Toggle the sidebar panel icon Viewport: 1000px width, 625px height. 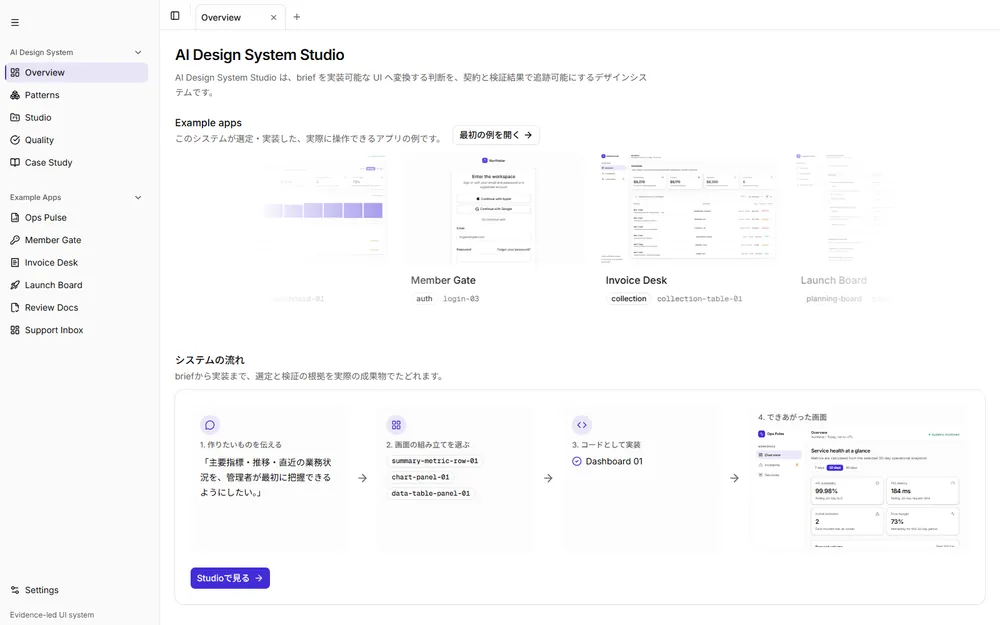click(x=175, y=16)
